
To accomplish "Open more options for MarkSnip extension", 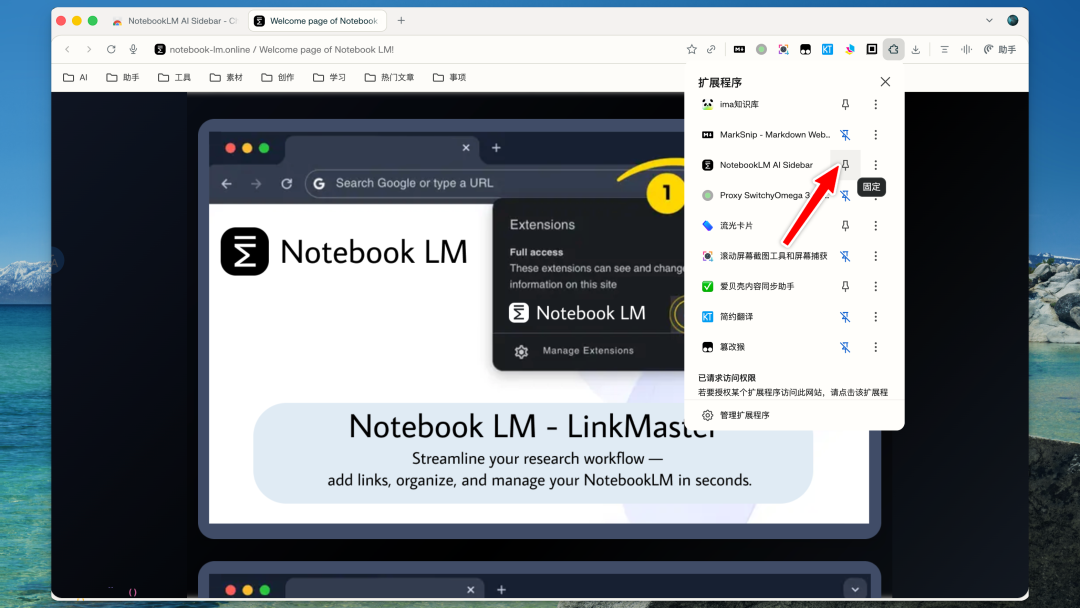I will [x=875, y=135].
